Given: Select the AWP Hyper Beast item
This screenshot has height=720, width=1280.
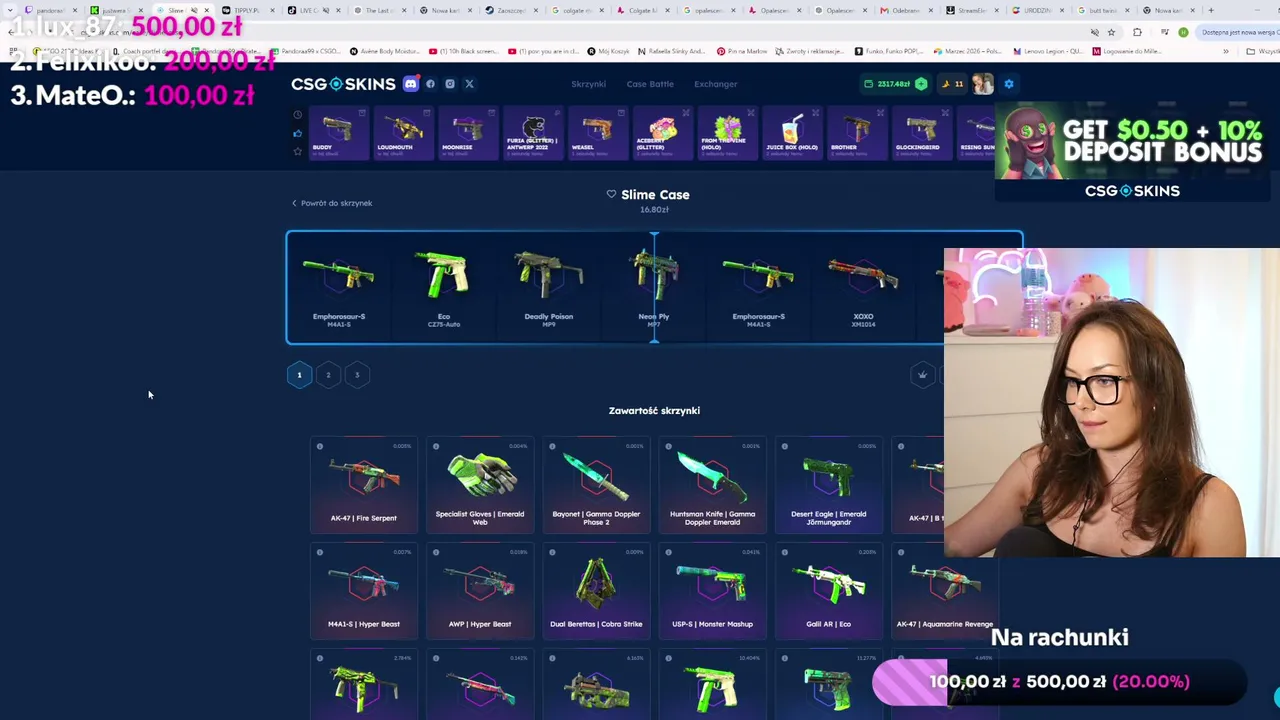Looking at the screenshot, I should point(480,591).
